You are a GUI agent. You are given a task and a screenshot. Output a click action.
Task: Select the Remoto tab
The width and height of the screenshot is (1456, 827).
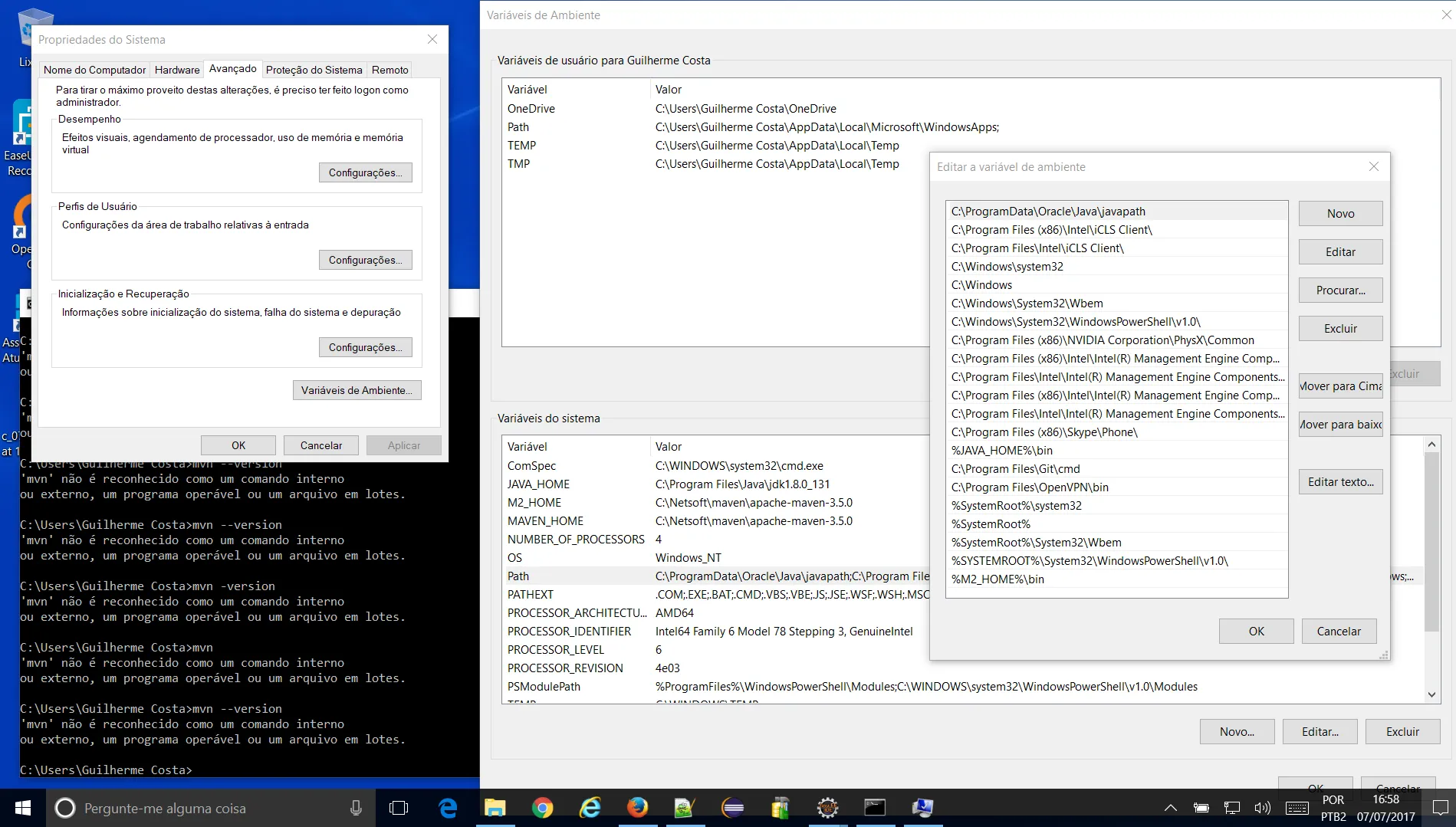click(389, 70)
